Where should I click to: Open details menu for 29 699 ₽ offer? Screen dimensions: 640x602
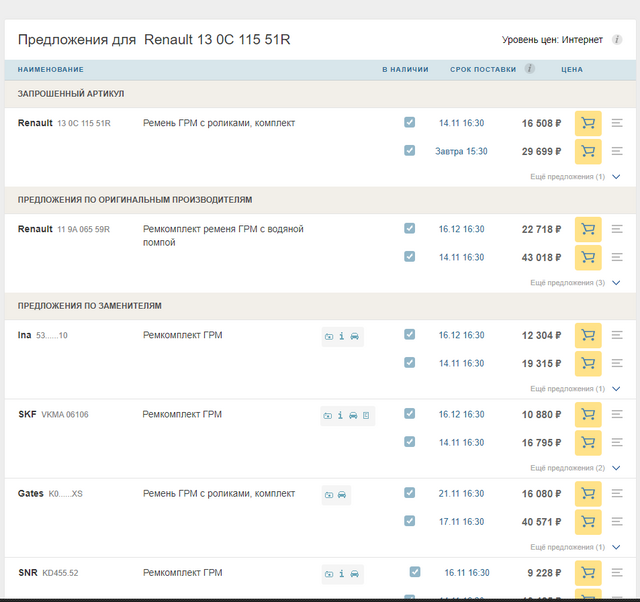click(617, 151)
